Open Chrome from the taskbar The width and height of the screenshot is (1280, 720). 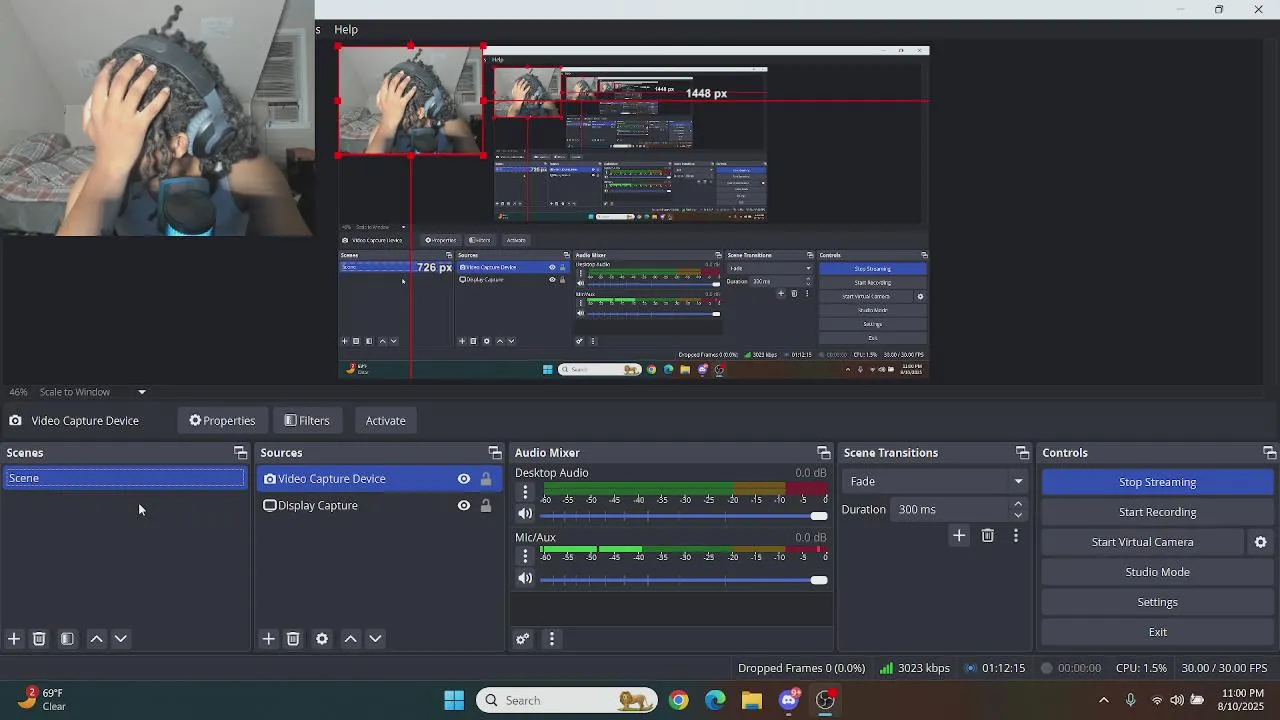tap(679, 700)
